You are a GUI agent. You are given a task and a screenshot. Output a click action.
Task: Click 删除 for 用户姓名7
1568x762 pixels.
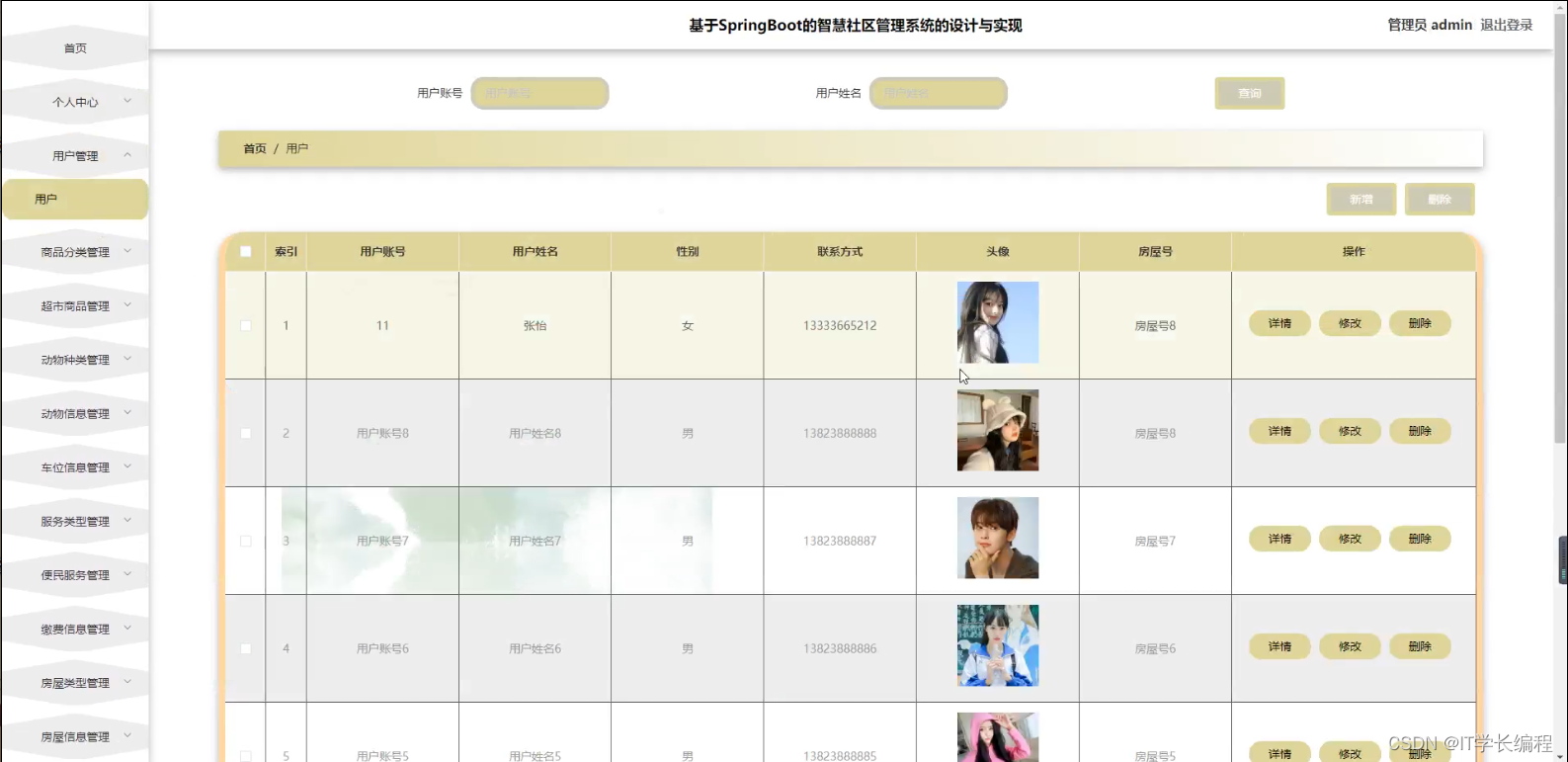click(1420, 539)
